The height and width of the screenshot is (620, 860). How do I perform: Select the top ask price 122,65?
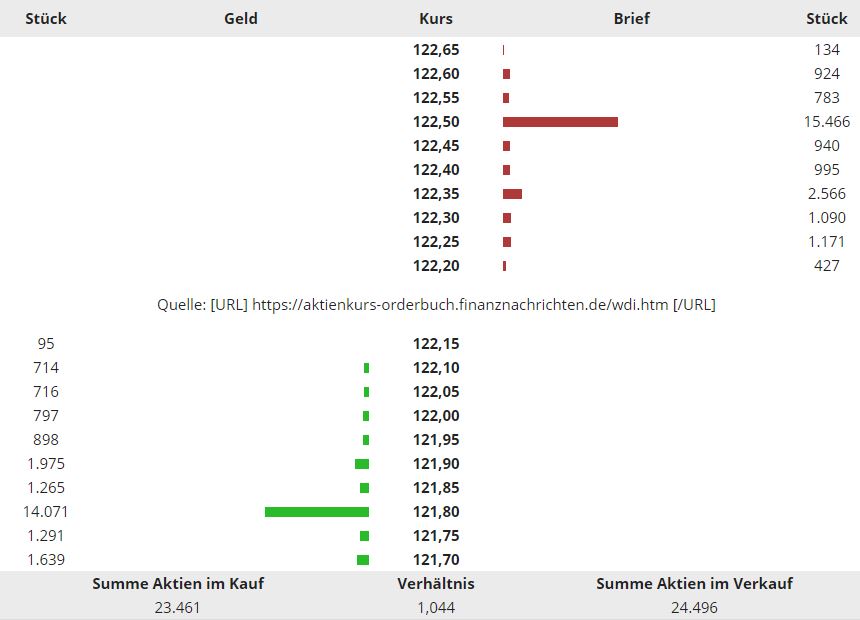[436, 50]
